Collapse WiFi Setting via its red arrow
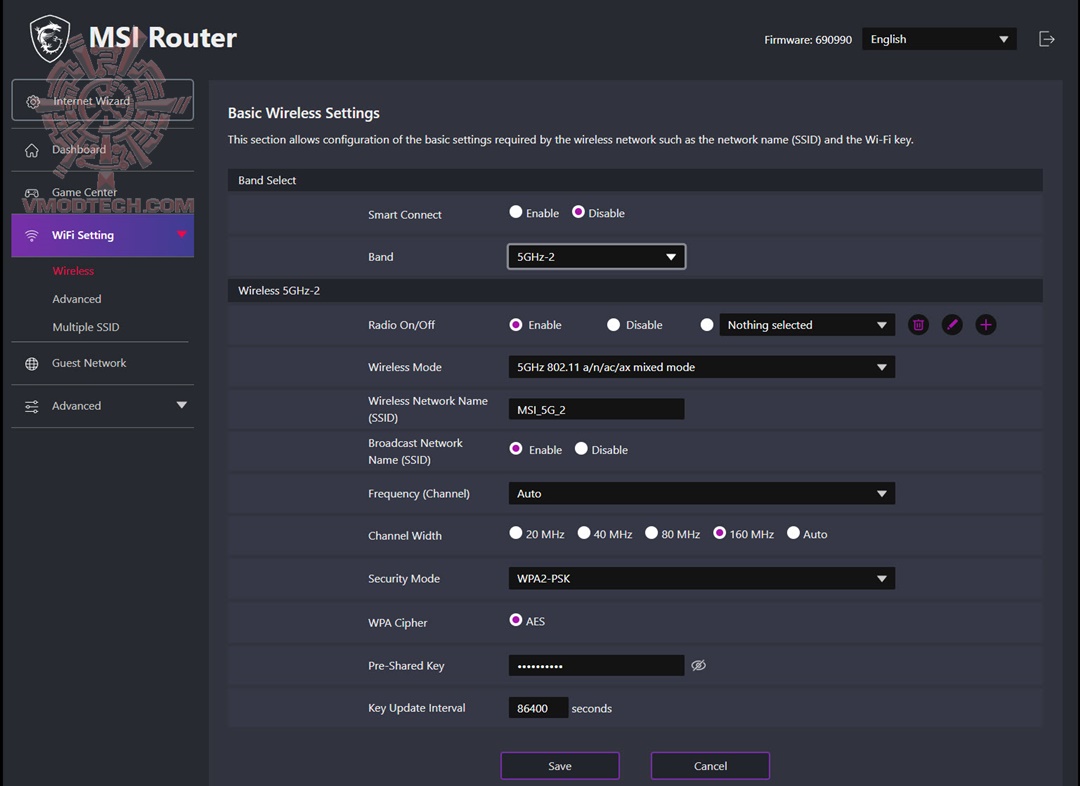The image size is (1080, 786). click(182, 234)
